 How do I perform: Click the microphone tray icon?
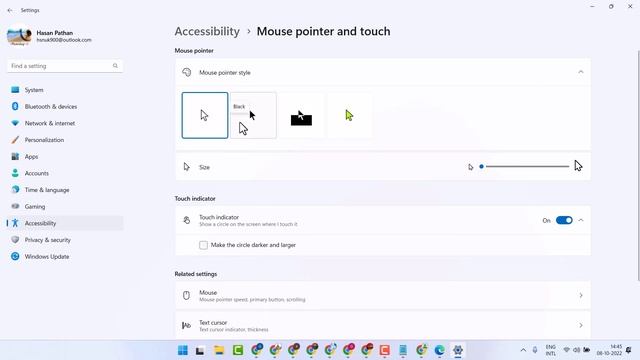pyautogui.click(x=535, y=350)
